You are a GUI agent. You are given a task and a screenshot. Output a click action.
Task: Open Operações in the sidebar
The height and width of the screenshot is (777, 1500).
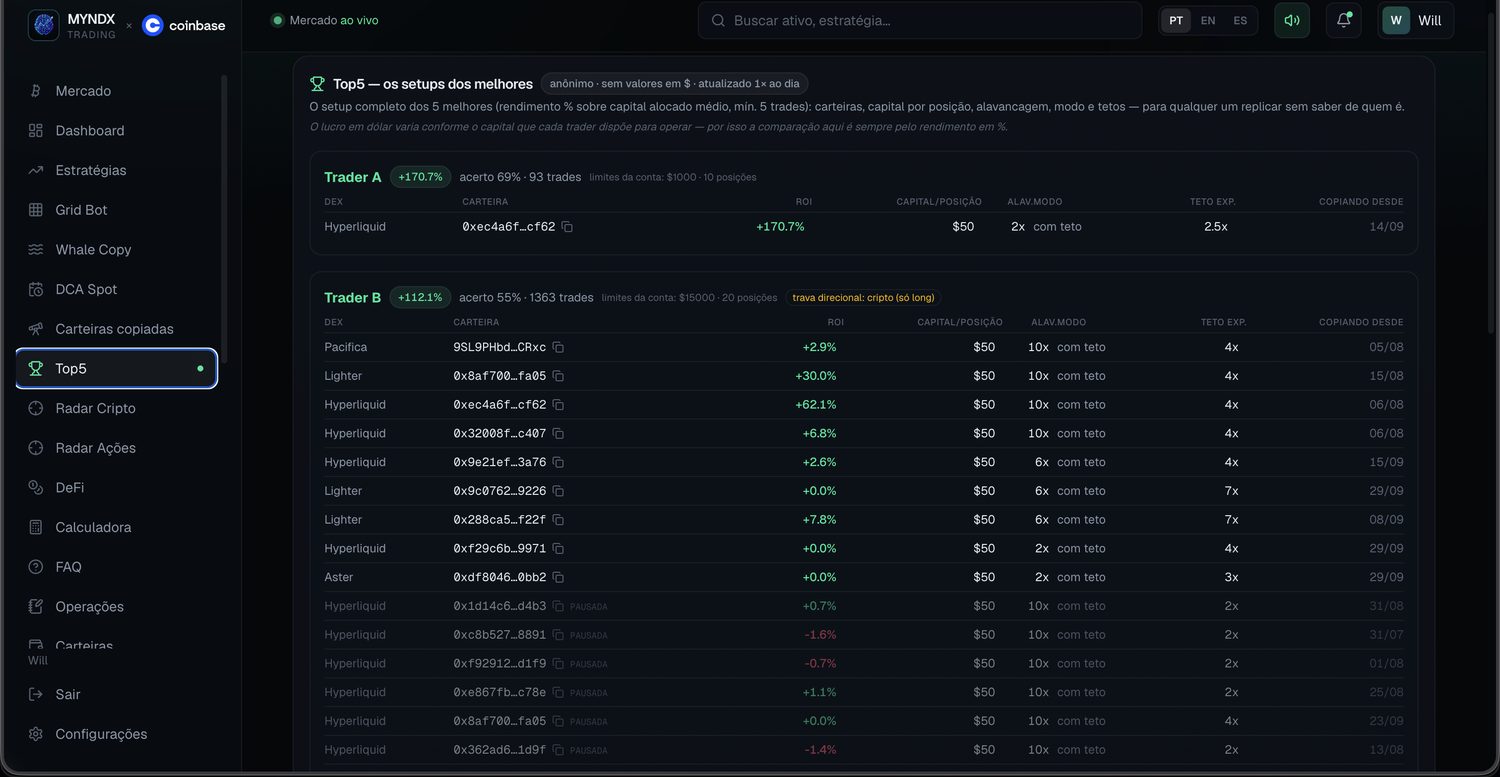pyautogui.click(x=116, y=607)
